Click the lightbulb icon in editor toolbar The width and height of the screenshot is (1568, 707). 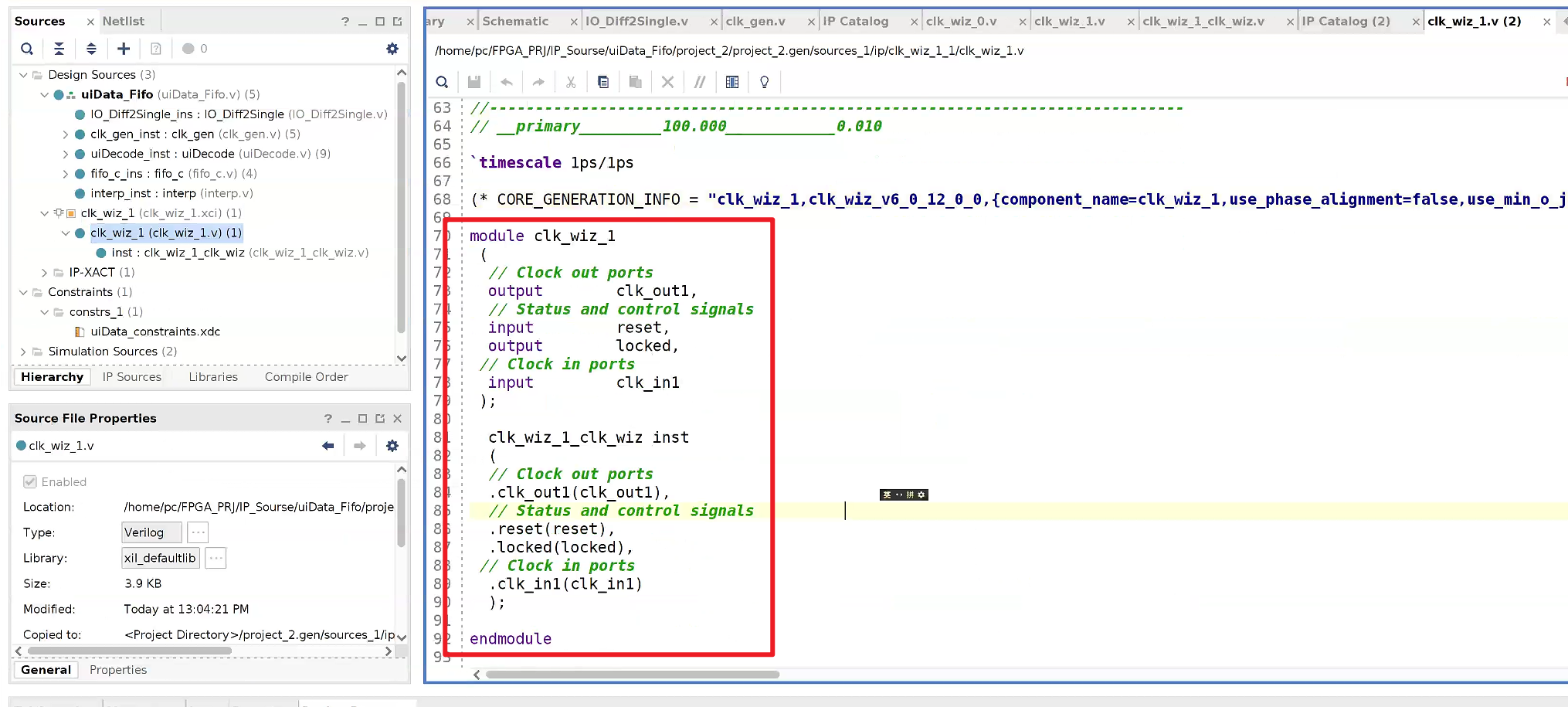click(x=765, y=82)
